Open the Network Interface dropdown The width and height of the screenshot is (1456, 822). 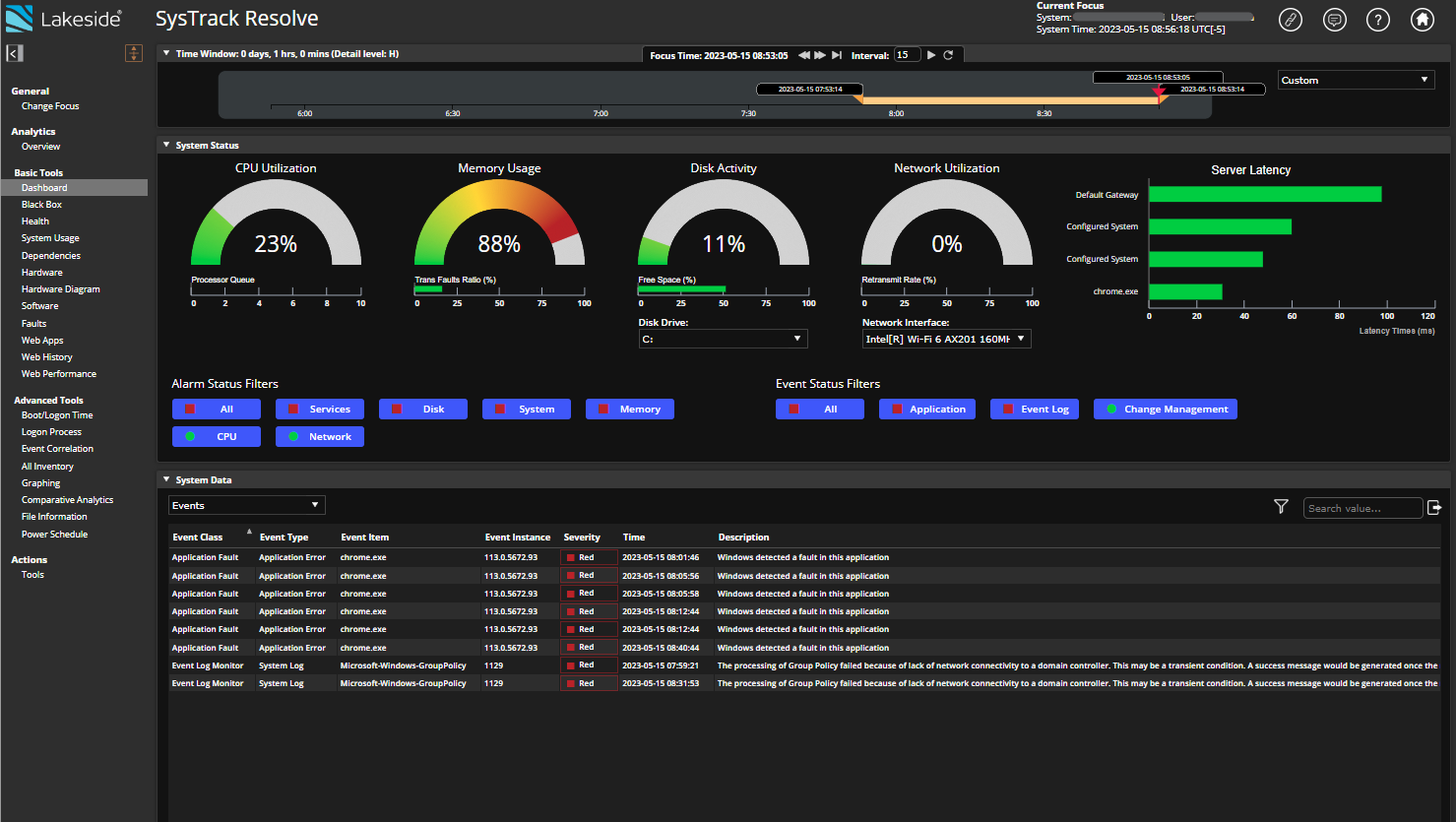[946, 339]
